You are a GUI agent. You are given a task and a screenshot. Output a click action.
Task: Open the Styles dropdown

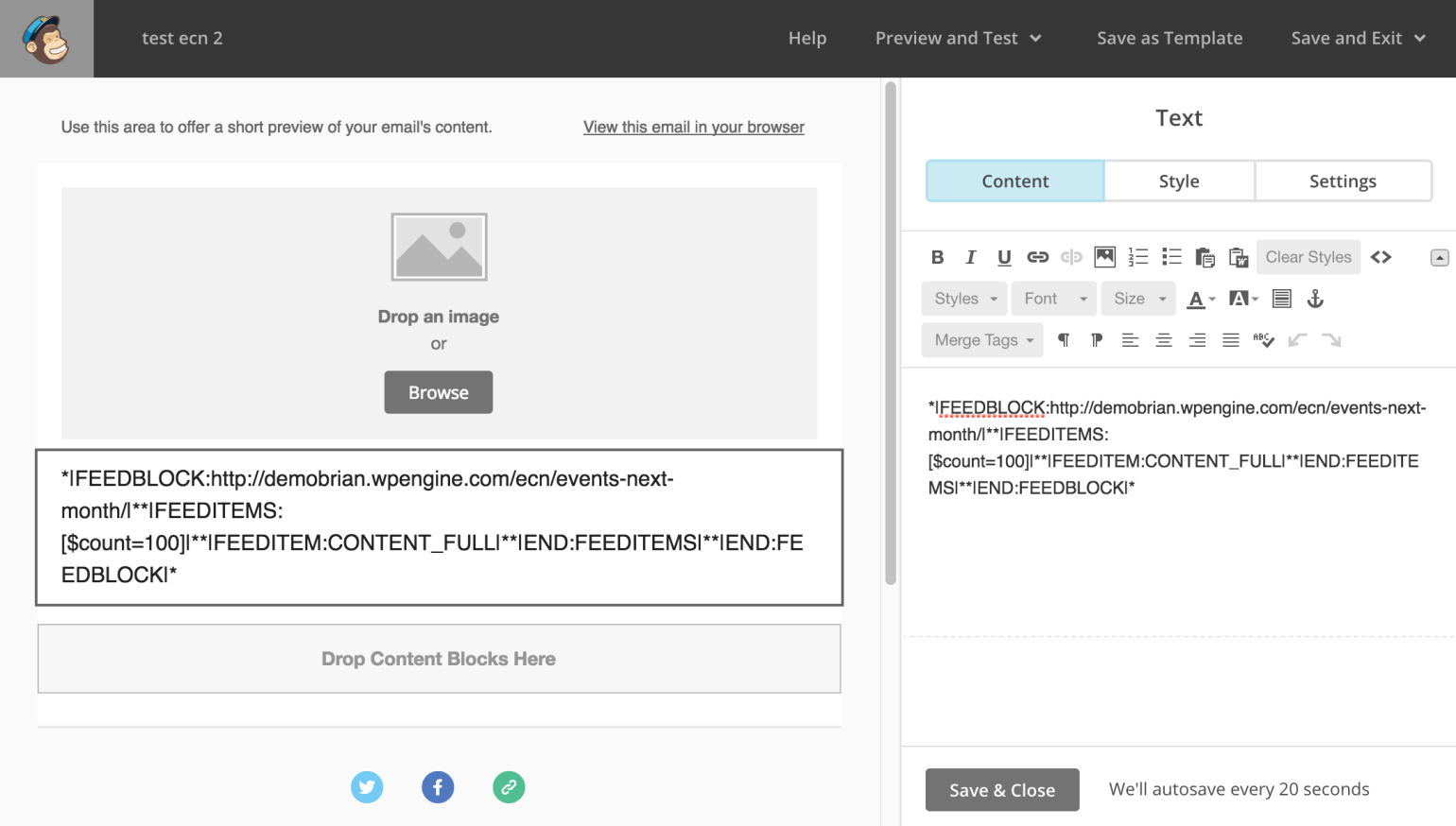click(x=964, y=299)
